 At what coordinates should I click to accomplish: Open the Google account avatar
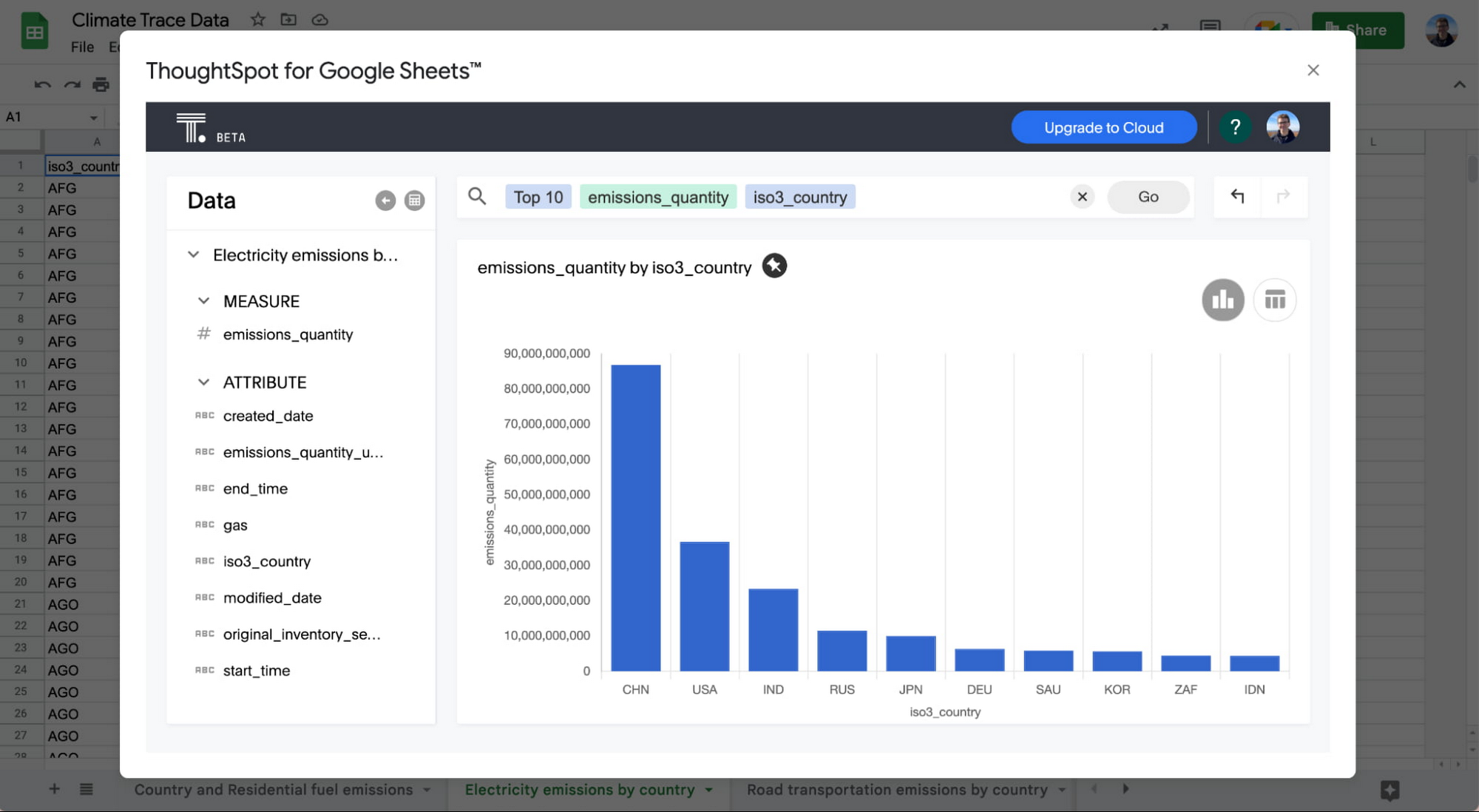(x=1441, y=30)
